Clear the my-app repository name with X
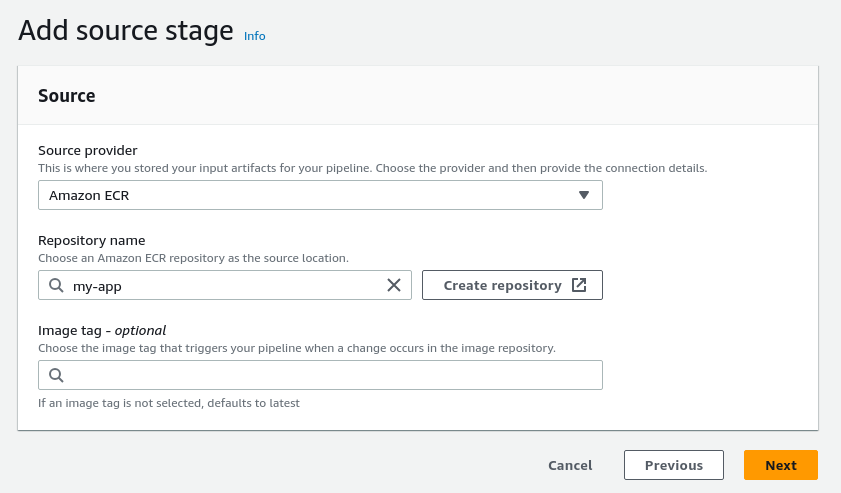 [x=394, y=285]
